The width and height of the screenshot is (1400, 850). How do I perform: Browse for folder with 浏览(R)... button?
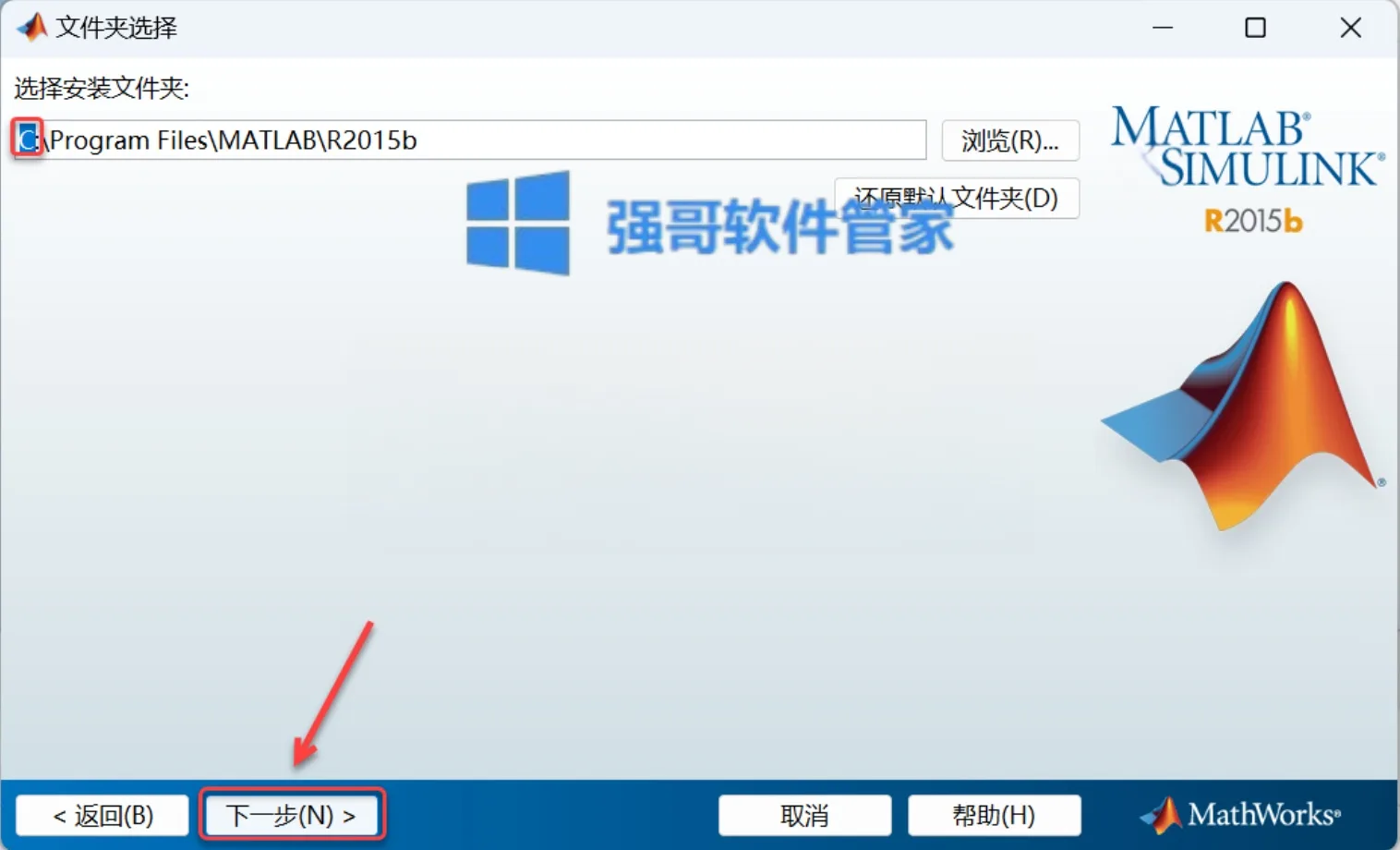click(1010, 140)
